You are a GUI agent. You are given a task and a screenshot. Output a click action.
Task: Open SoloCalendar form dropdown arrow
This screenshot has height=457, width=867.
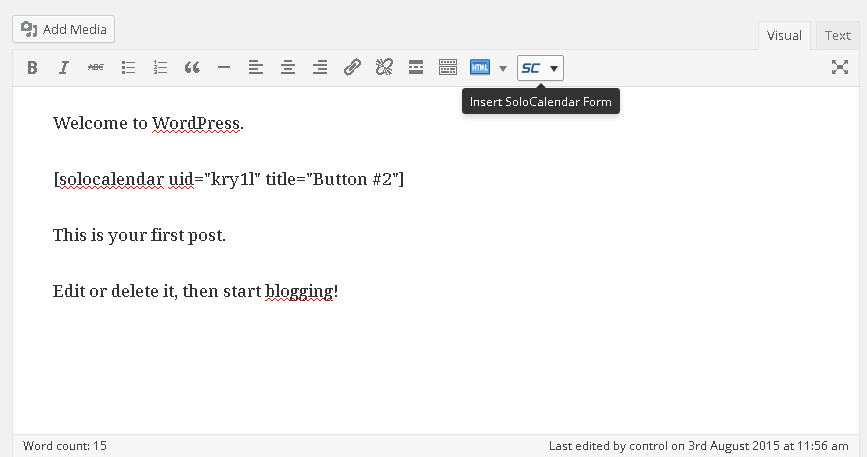553,69
